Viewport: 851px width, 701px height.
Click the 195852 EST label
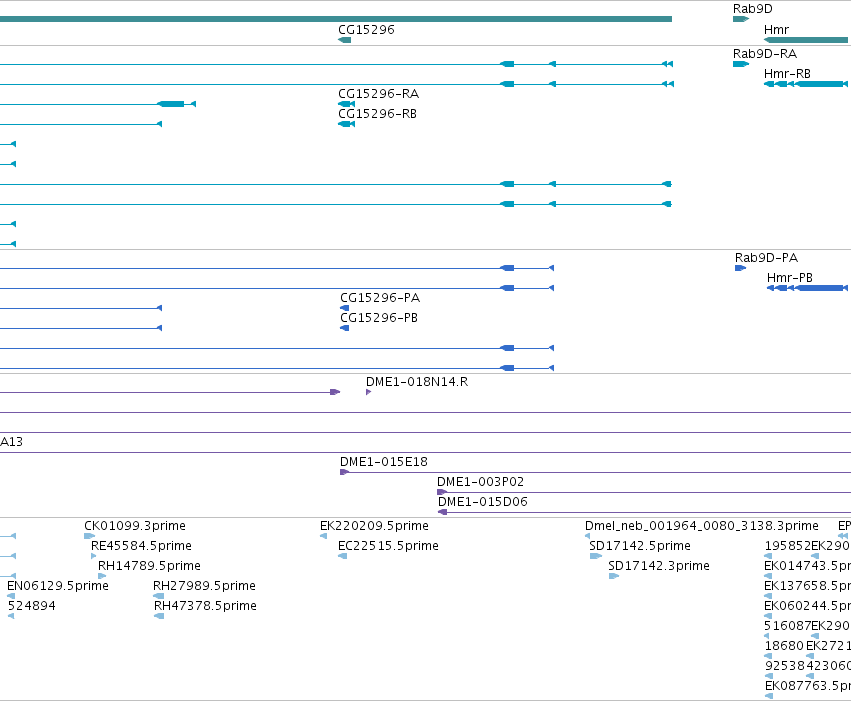pyautogui.click(x=788, y=546)
